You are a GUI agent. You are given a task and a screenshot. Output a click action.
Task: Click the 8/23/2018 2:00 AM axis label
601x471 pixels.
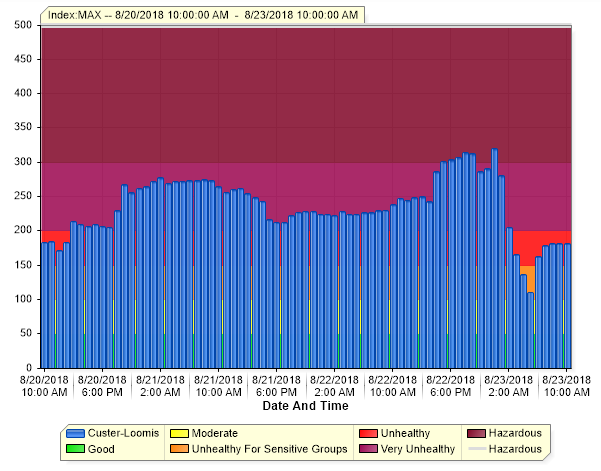[x=509, y=386]
